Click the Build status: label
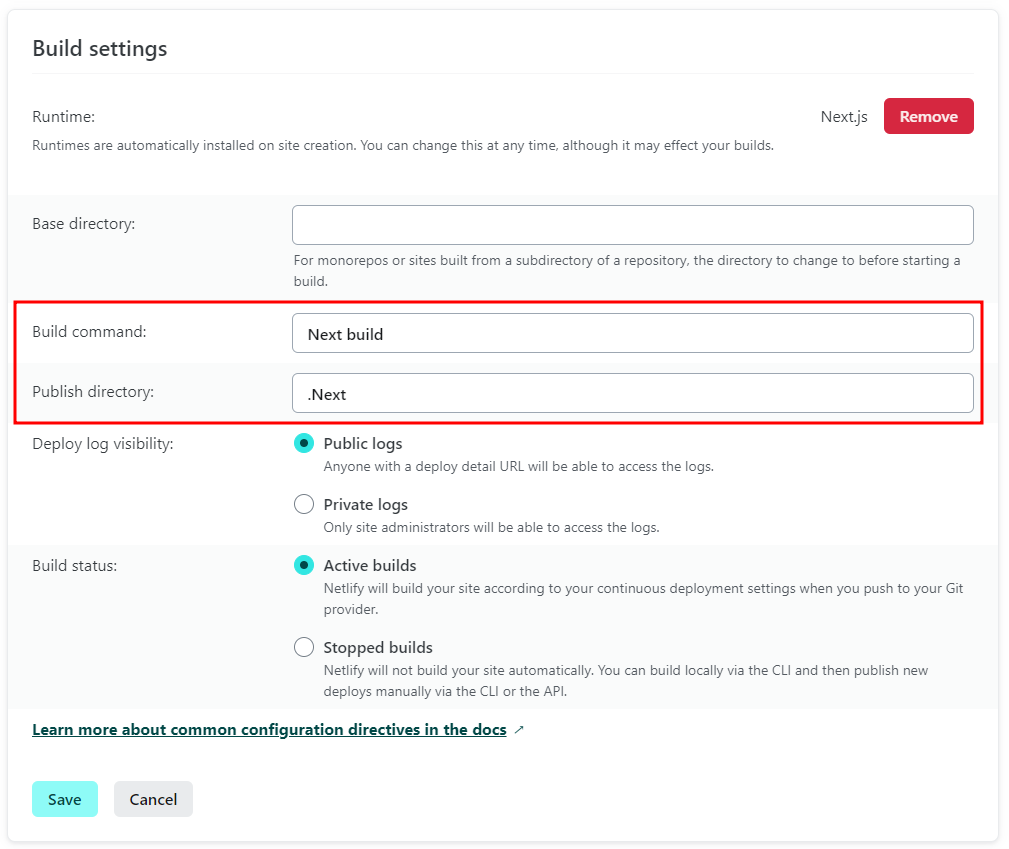Screen dimensions: 1009x849 click(75, 566)
